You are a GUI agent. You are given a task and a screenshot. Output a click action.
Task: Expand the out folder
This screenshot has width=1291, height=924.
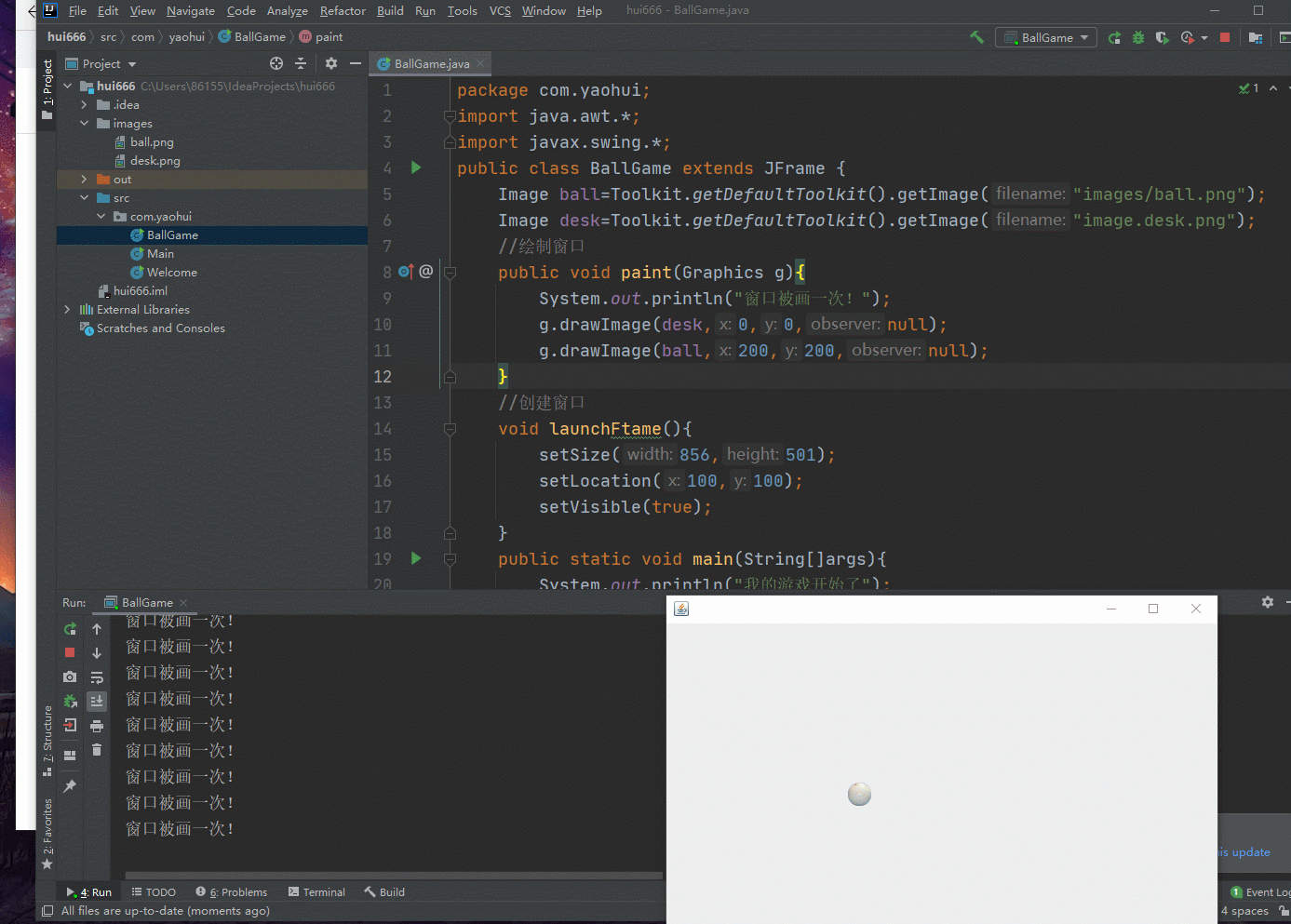[84, 179]
